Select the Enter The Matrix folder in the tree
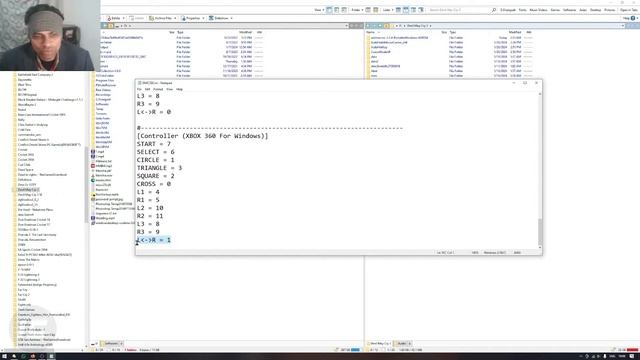The width and height of the screenshot is (640, 360). pos(29,260)
